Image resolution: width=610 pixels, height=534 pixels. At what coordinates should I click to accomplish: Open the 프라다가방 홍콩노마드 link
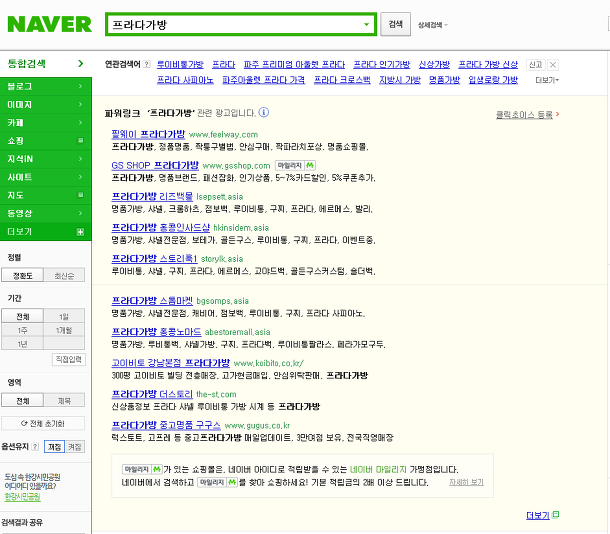156,332
